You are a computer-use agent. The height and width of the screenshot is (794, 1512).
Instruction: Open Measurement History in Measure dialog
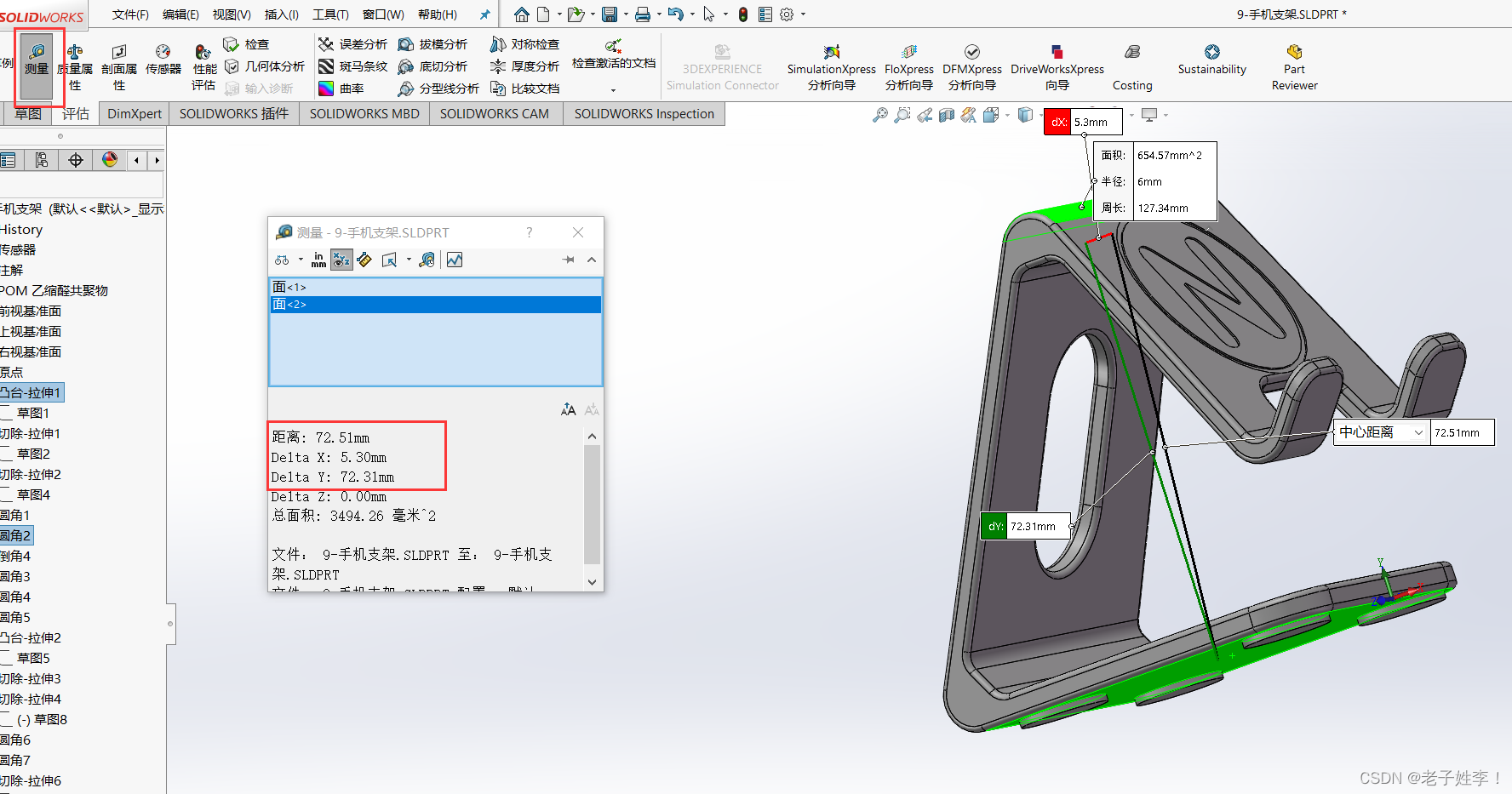pos(427,260)
